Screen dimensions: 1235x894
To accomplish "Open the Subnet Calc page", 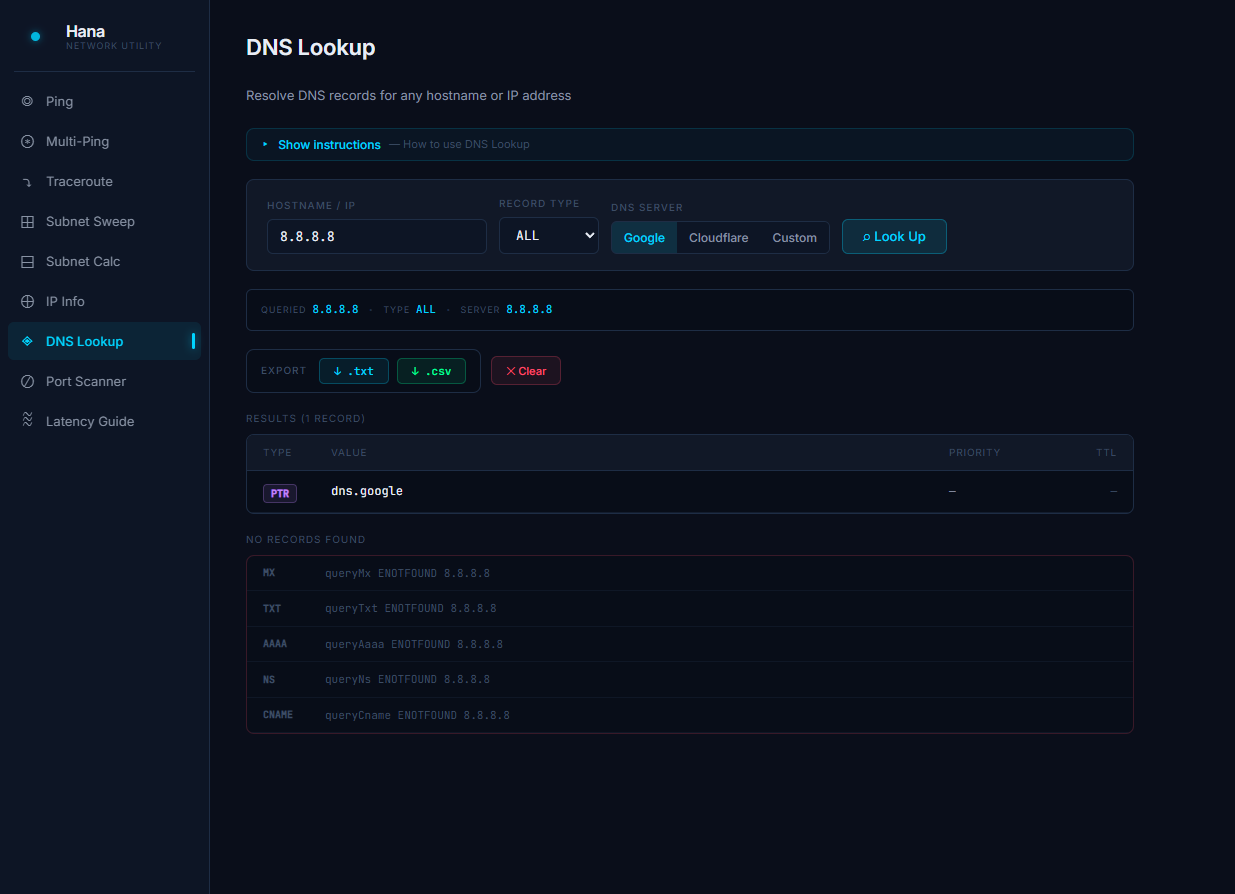I will coord(104,261).
